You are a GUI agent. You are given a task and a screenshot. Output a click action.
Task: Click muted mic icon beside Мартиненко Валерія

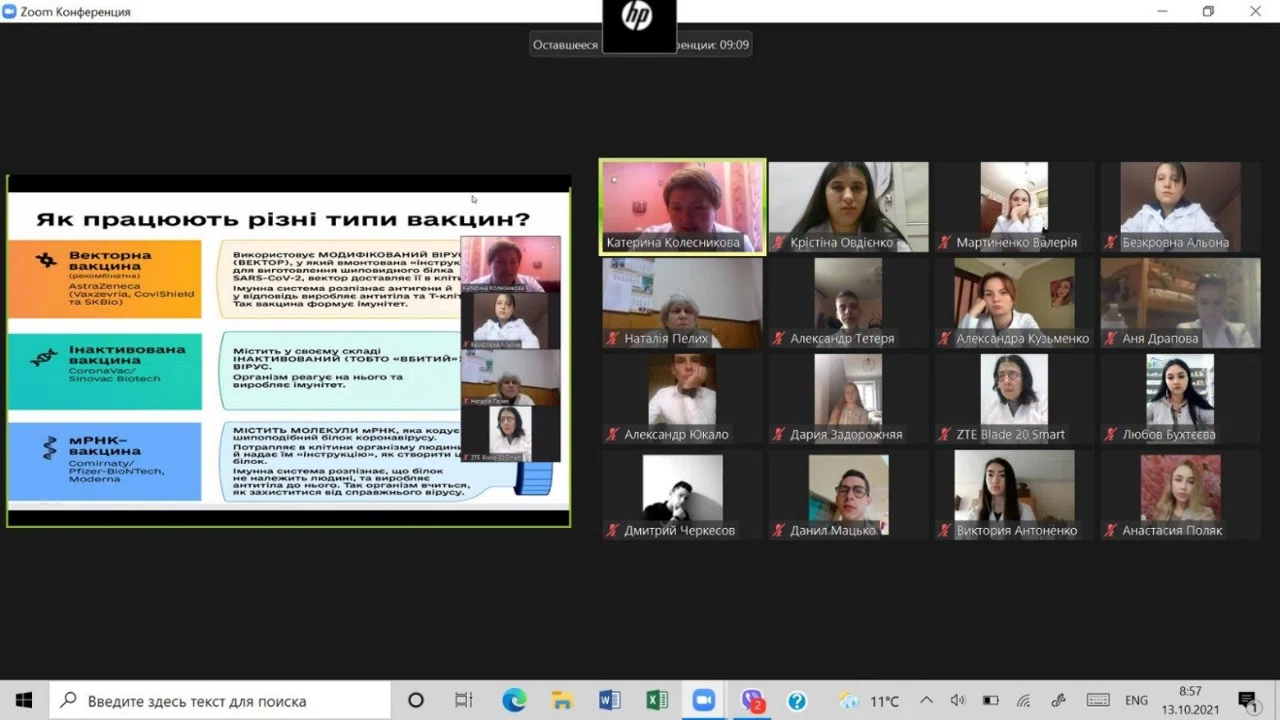[944, 242]
